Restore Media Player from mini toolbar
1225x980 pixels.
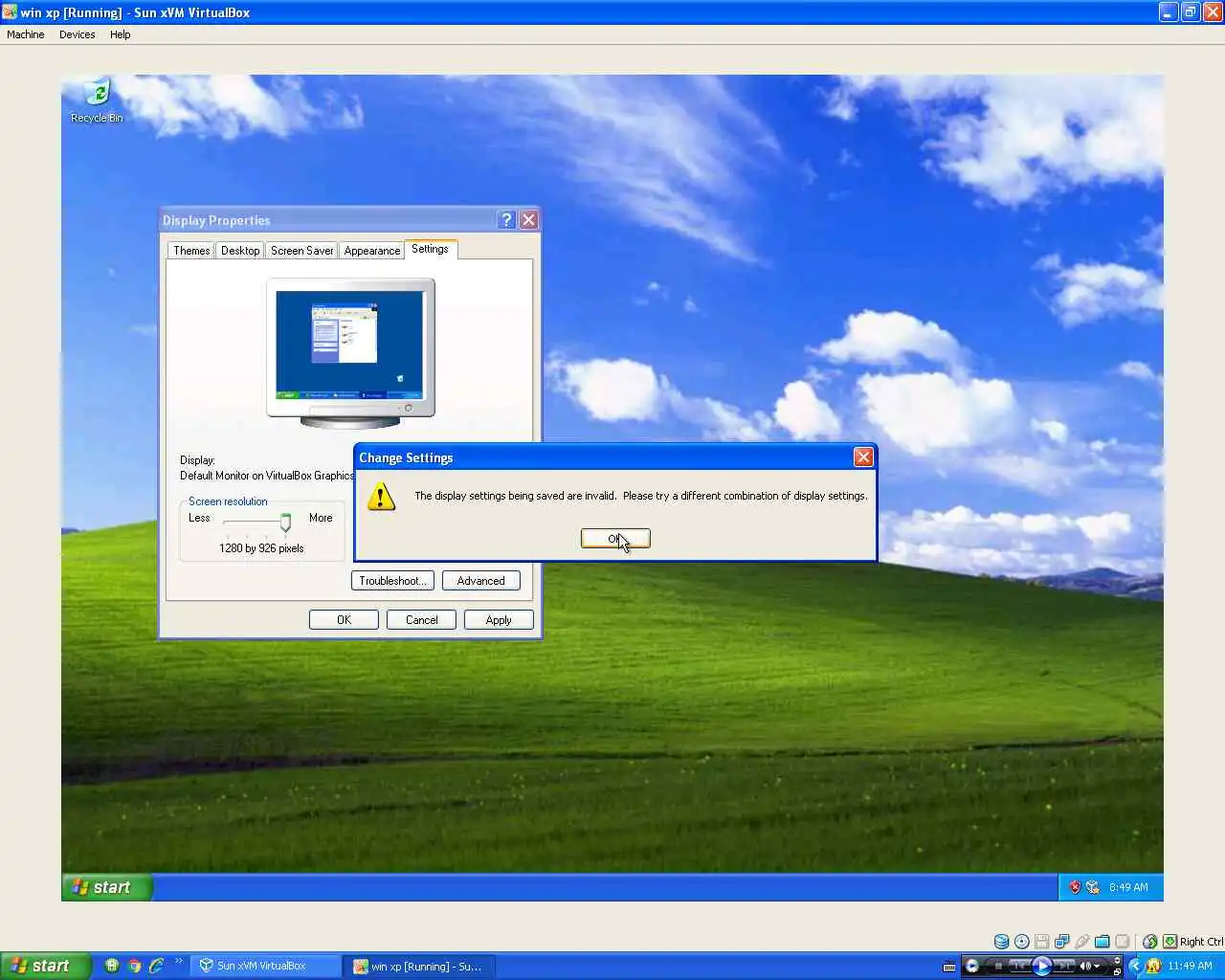(1117, 971)
